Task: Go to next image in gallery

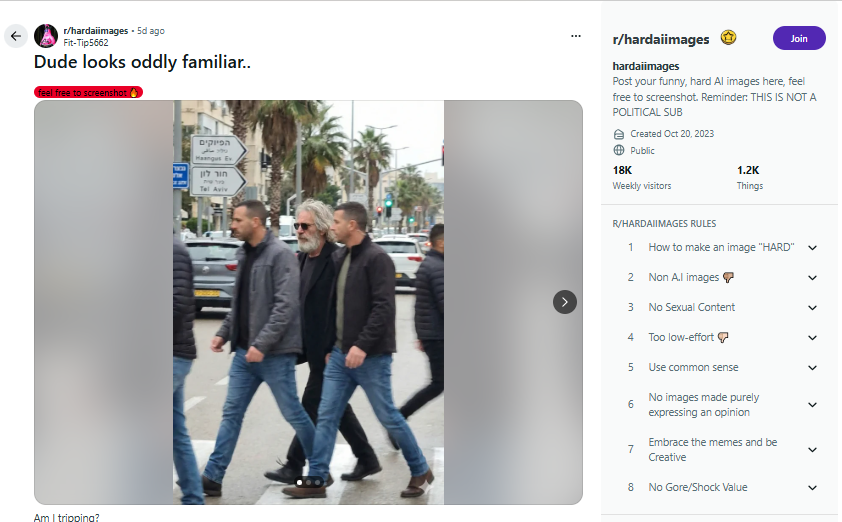Action: point(565,302)
